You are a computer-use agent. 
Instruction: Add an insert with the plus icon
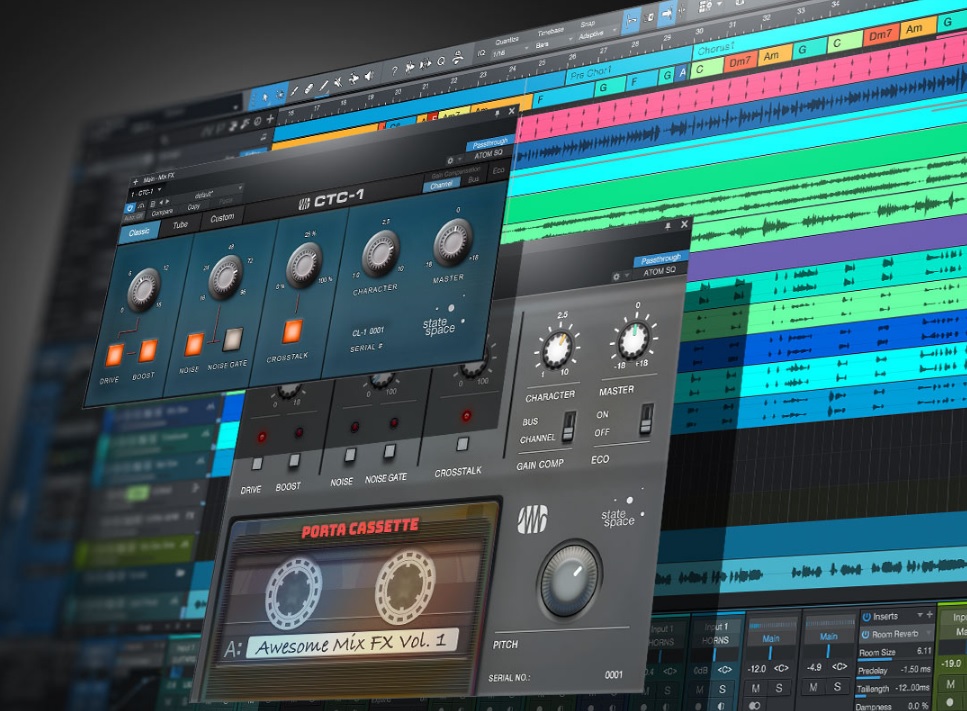pyautogui.click(x=929, y=614)
